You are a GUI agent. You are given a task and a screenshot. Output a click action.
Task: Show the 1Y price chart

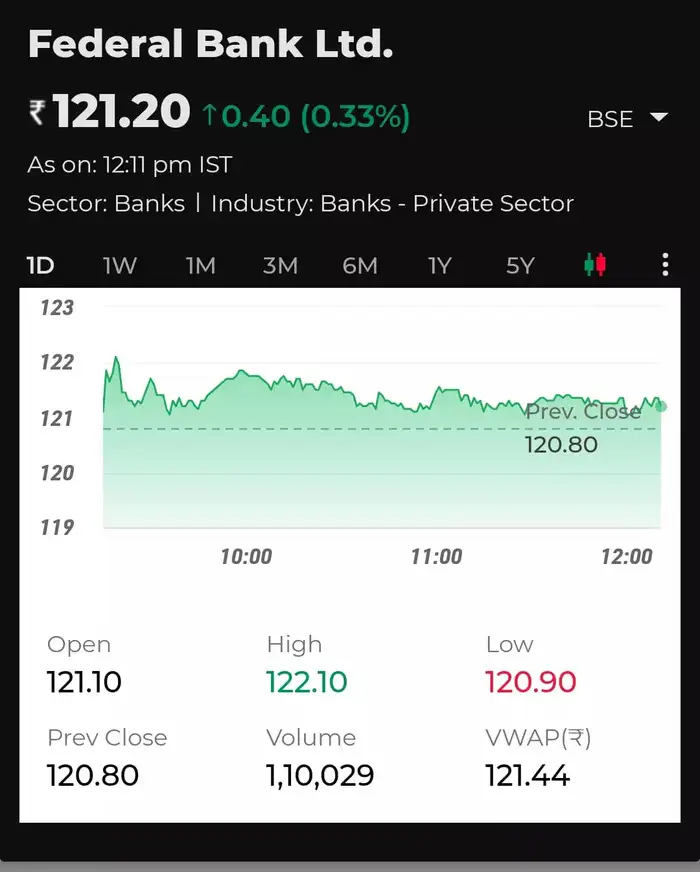[x=440, y=266]
